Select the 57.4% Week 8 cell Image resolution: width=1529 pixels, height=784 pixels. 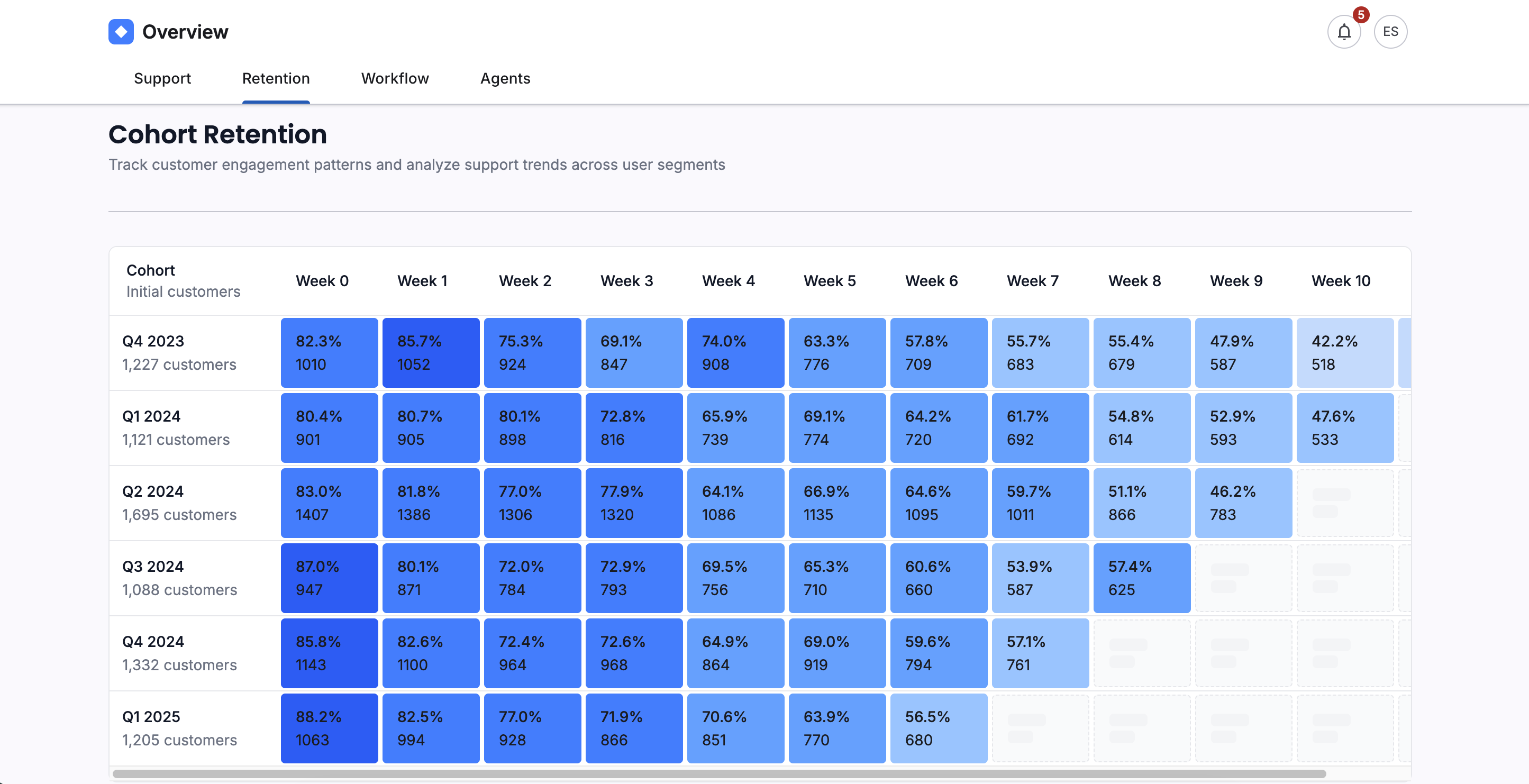pyautogui.click(x=1141, y=578)
